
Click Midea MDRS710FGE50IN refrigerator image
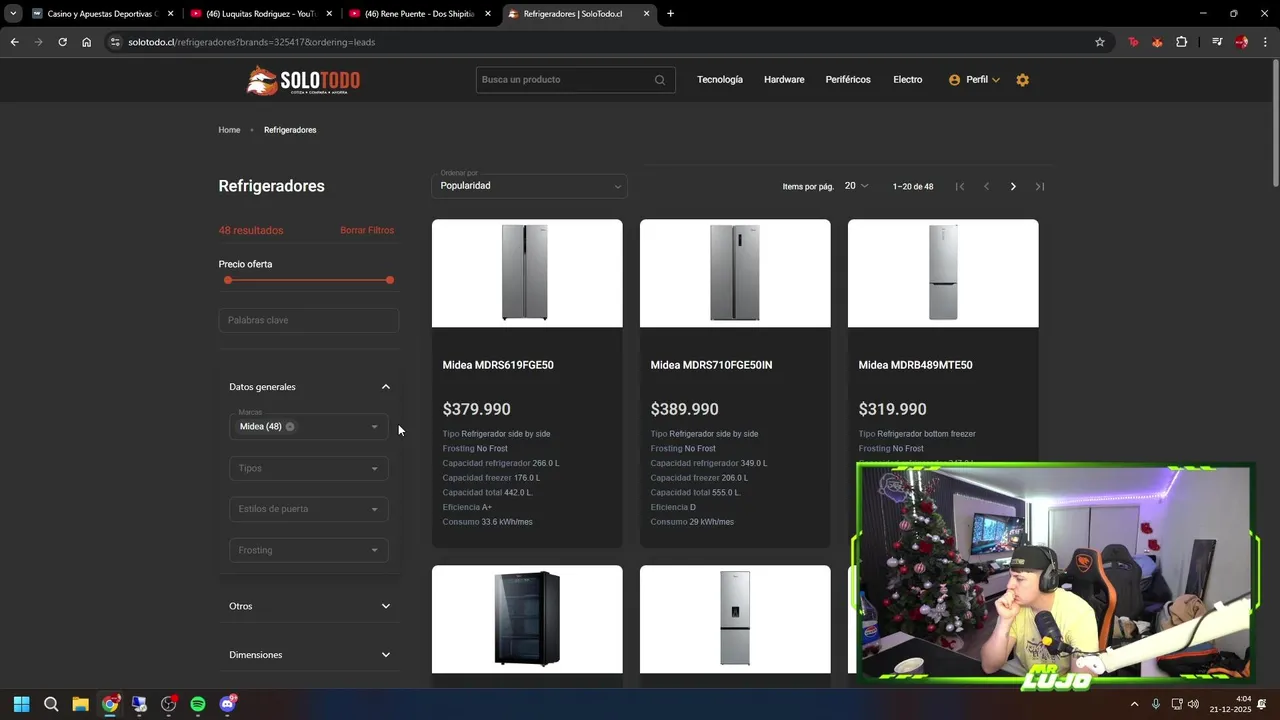tap(735, 272)
